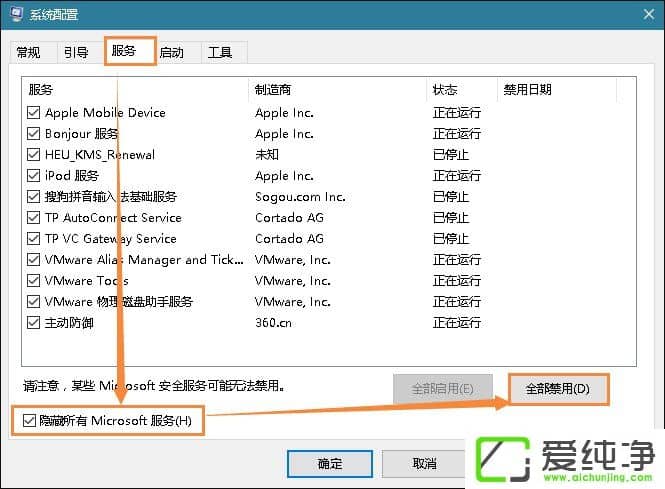The image size is (665, 489).
Task: Open the 引导 tab
Action: click(x=76, y=53)
